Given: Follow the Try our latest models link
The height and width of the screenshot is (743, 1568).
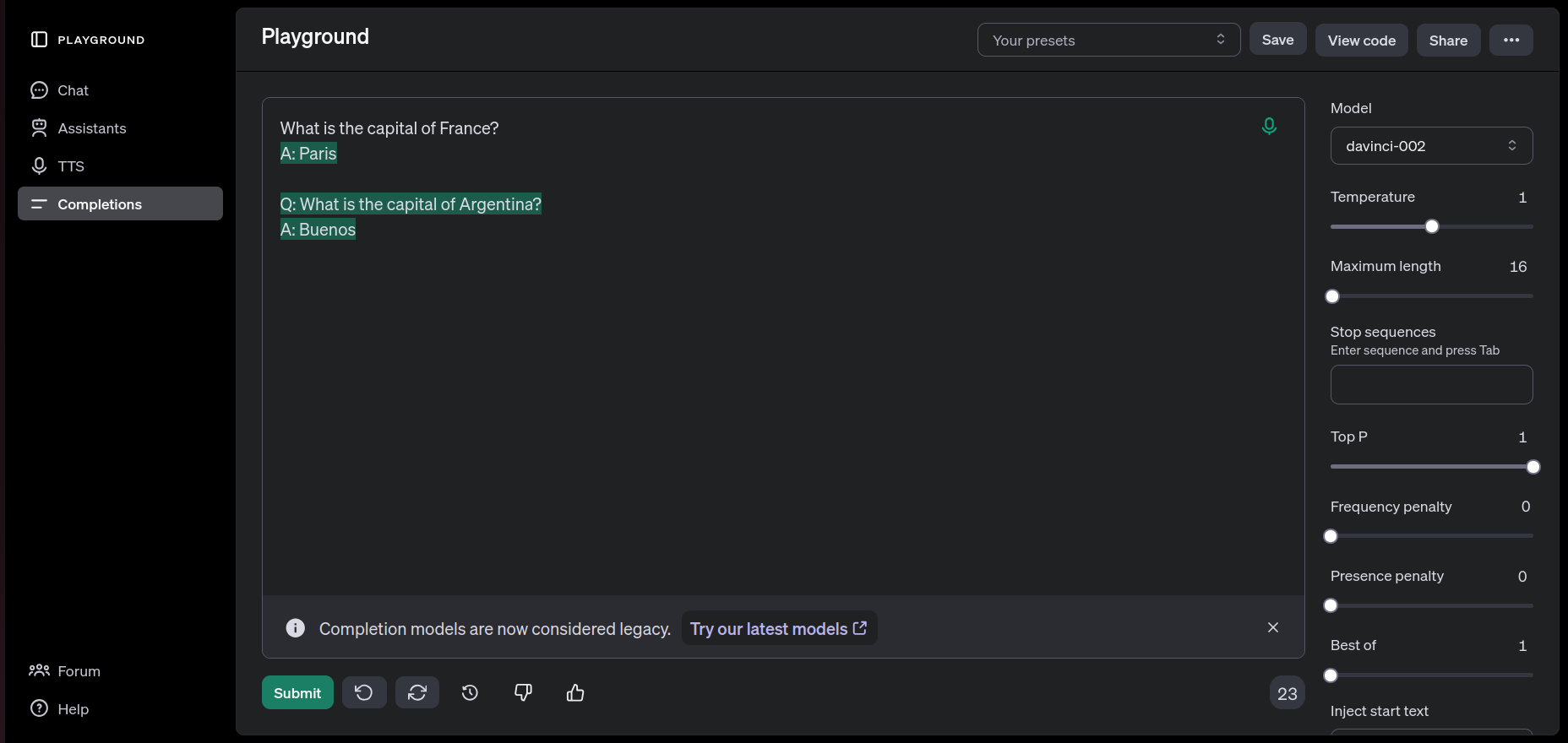Looking at the screenshot, I should 778,629.
